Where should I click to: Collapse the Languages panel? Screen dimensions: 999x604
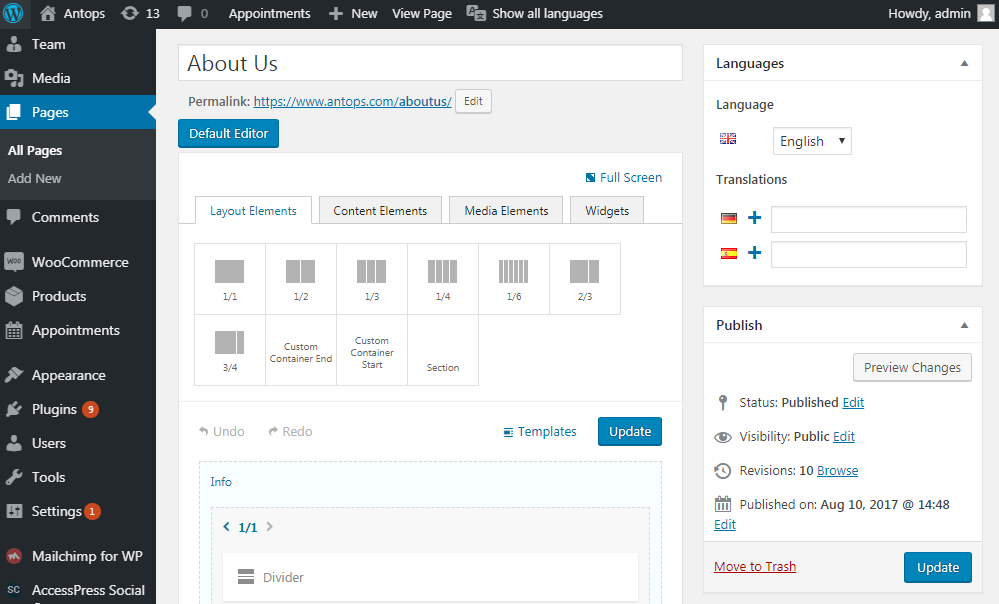964,63
